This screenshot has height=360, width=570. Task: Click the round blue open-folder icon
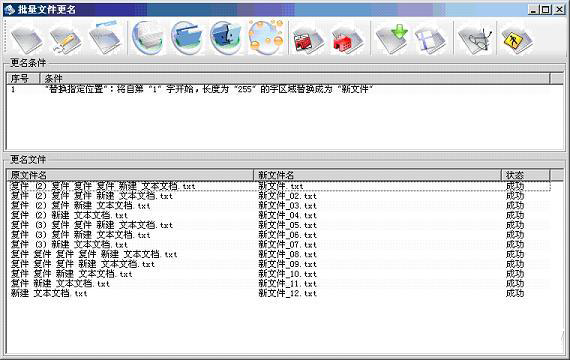186,38
